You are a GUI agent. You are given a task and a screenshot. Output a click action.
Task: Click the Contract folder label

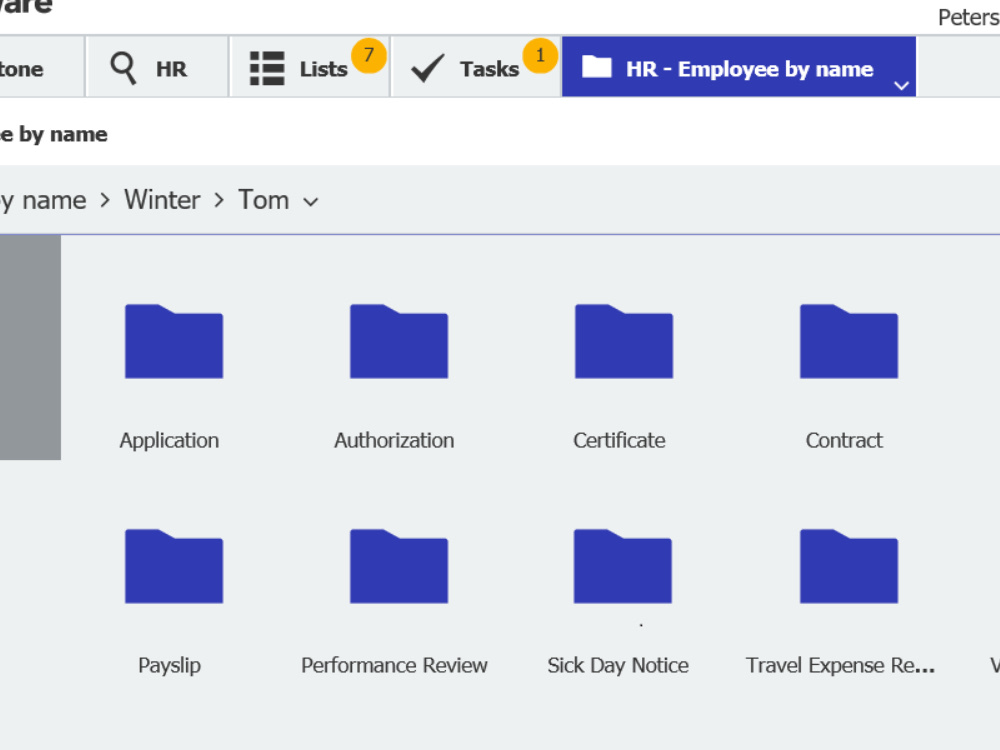point(844,440)
